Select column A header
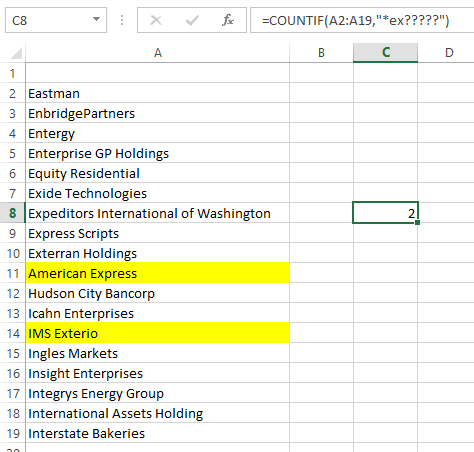474x452 pixels. [x=158, y=53]
